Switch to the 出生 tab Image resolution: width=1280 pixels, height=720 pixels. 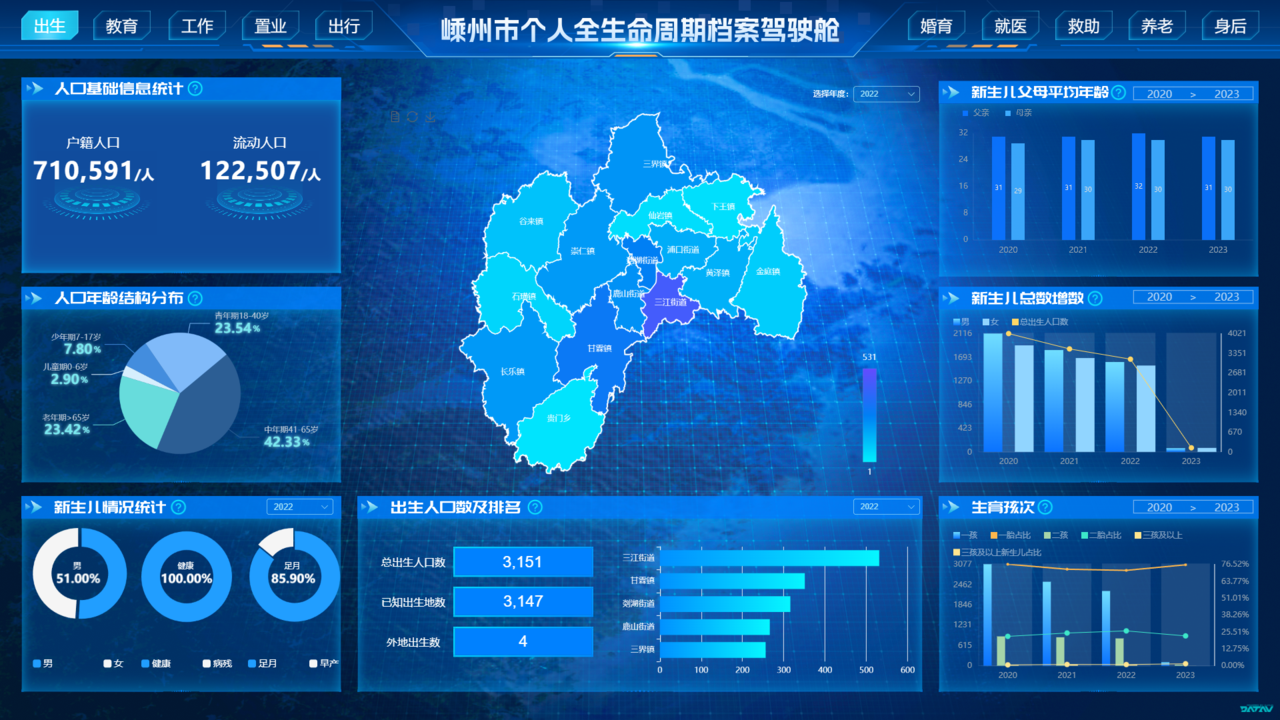[49, 26]
